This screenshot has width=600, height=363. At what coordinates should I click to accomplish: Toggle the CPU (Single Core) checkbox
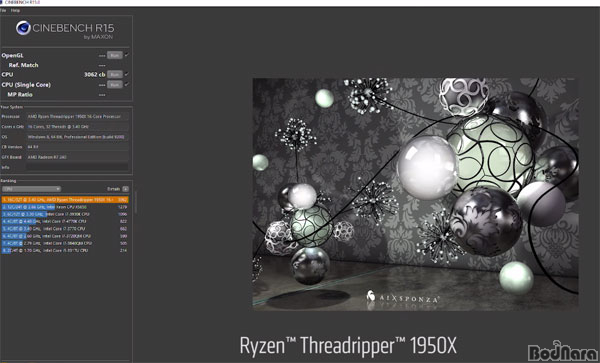coord(127,84)
